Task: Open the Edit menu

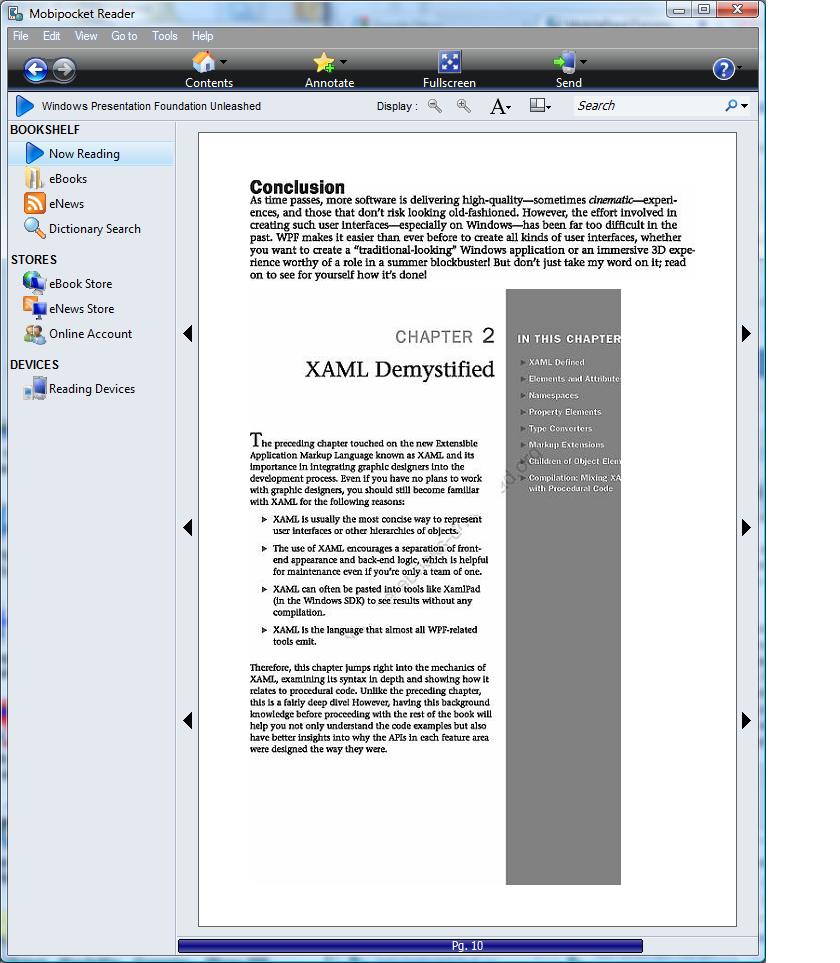Action: pyautogui.click(x=52, y=36)
